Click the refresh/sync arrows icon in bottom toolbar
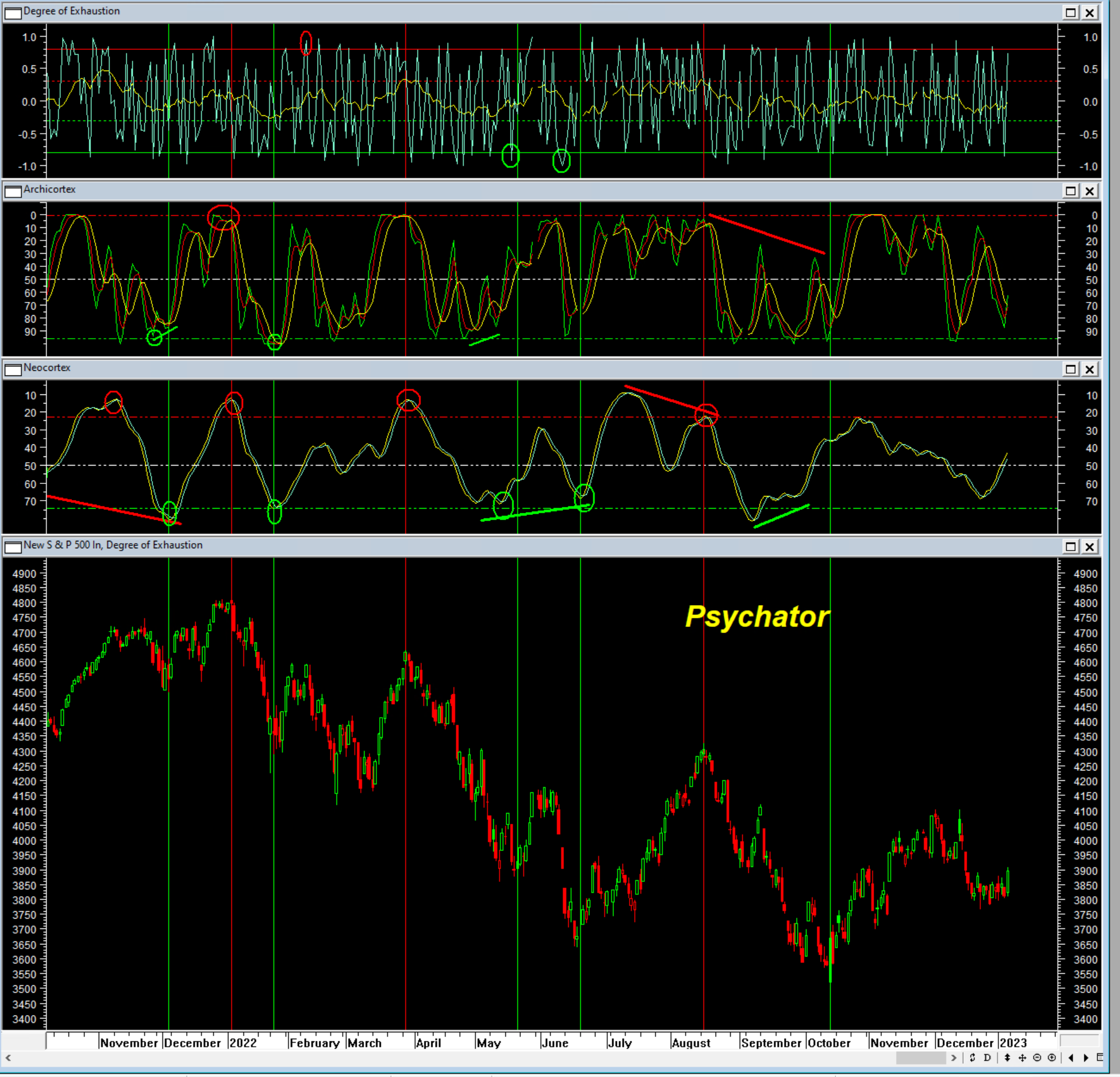 coord(972,1057)
